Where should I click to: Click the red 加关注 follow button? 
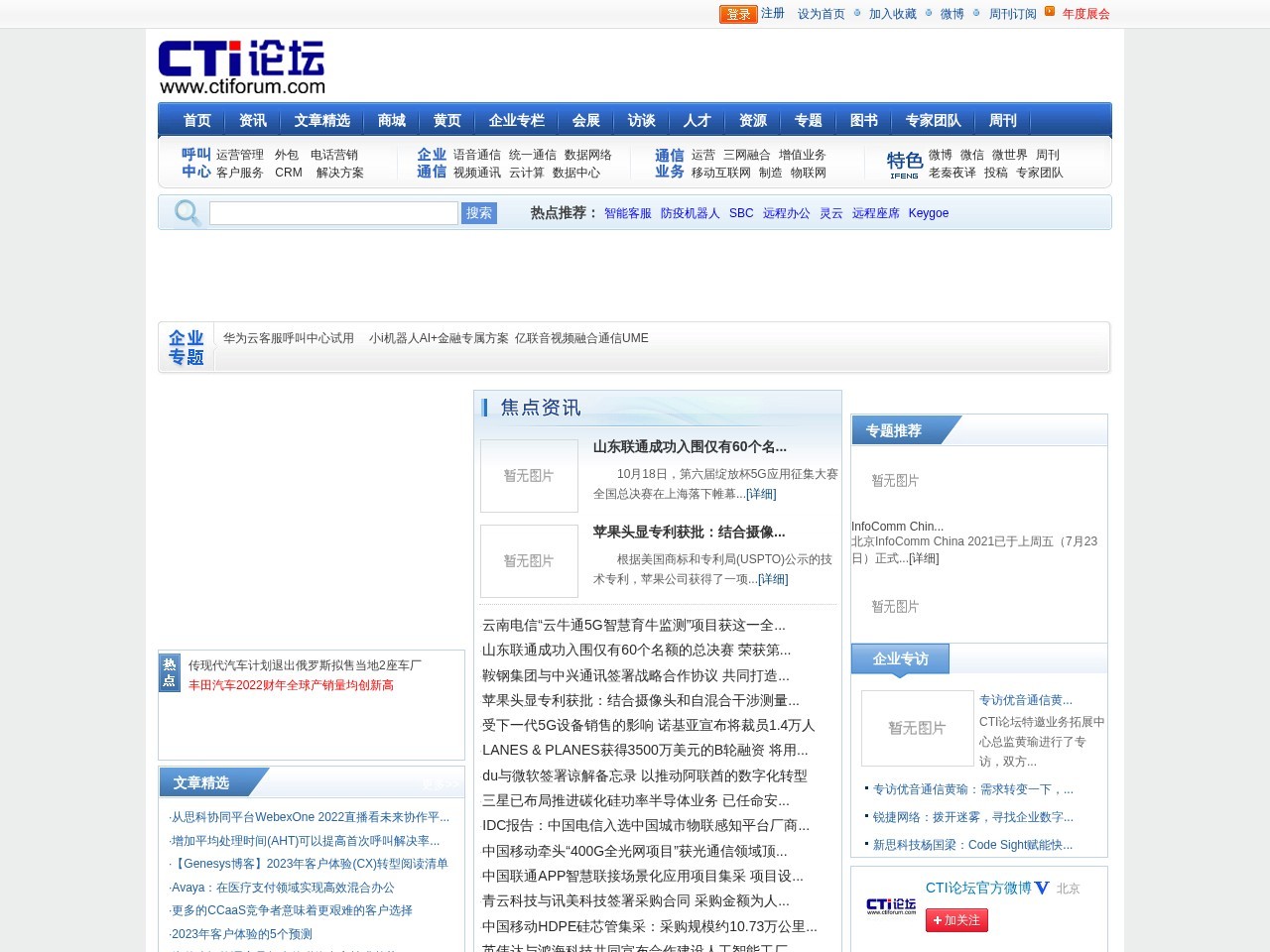[956, 920]
